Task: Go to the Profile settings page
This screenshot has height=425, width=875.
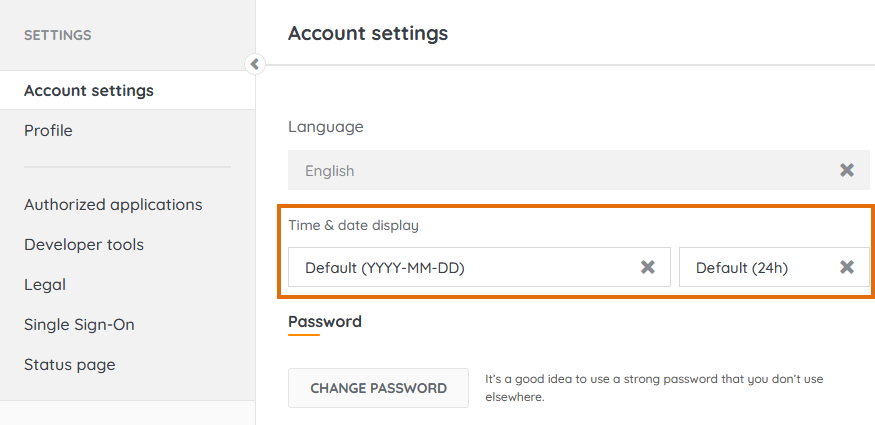Action: pyautogui.click(x=48, y=131)
